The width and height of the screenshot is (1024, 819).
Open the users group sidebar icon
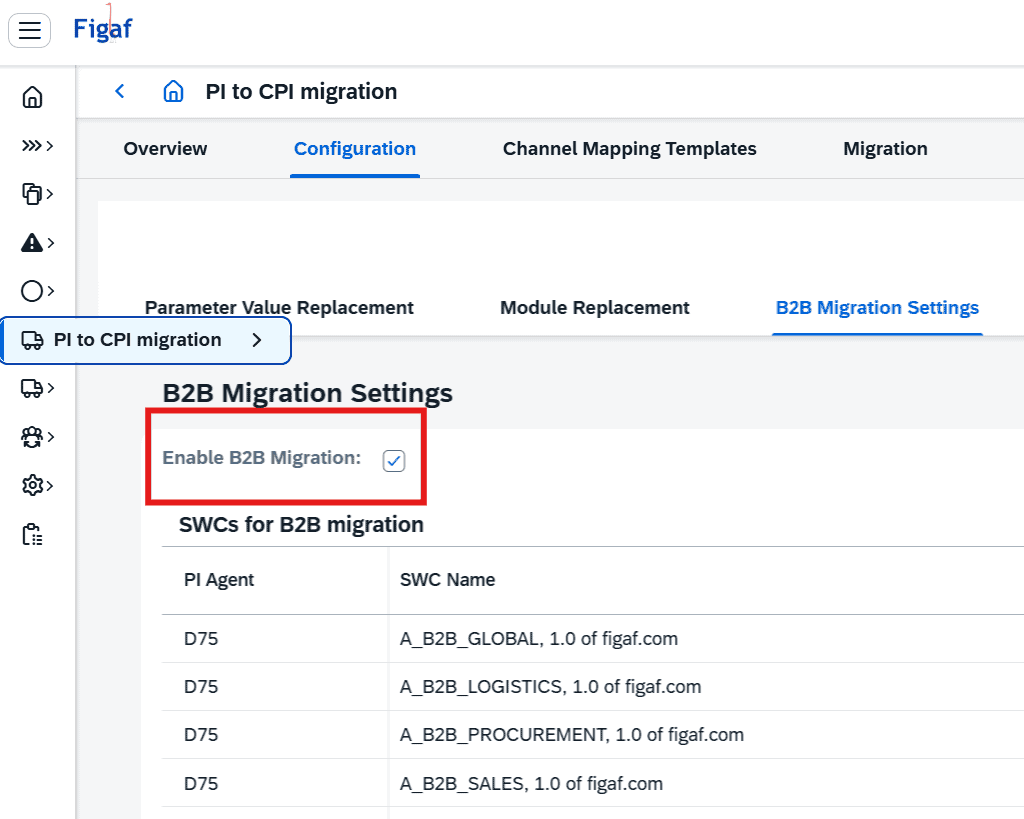click(31, 437)
